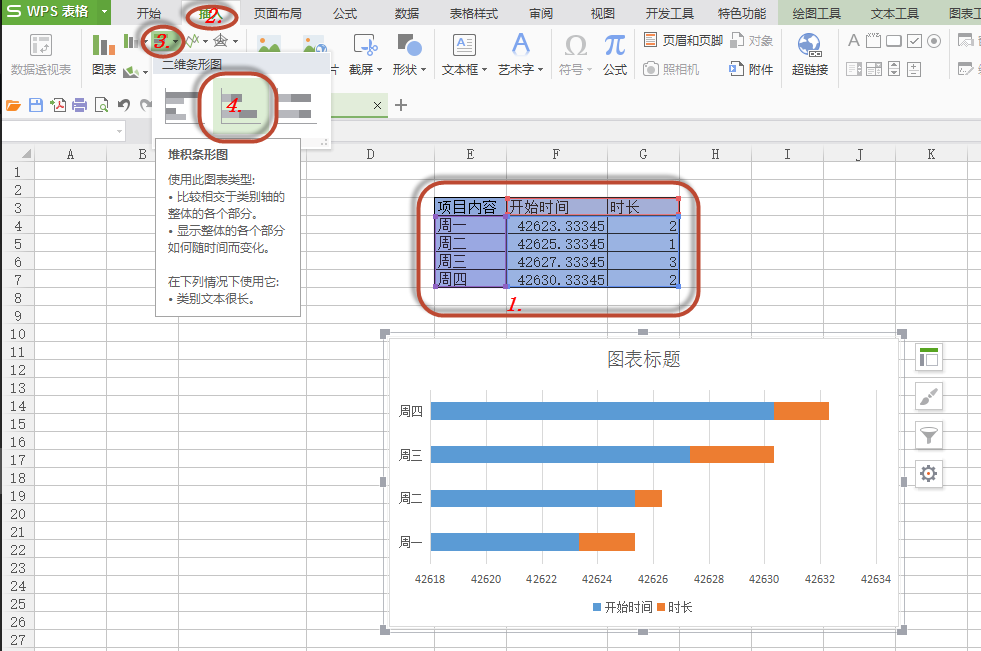Open chart elements button beside the chart
Image resolution: width=981 pixels, height=651 pixels.
[929, 356]
